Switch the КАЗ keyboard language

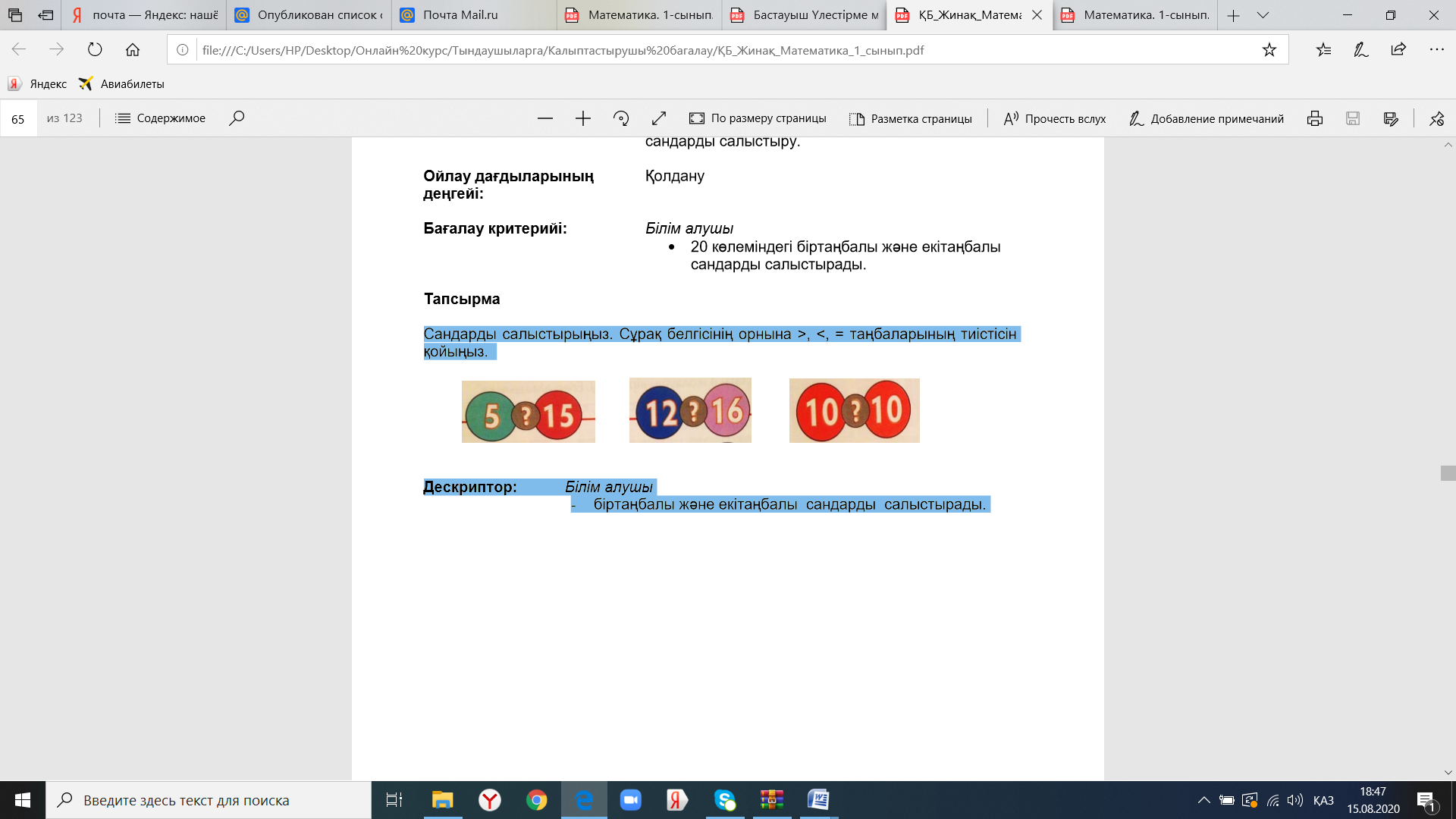[x=1323, y=800]
